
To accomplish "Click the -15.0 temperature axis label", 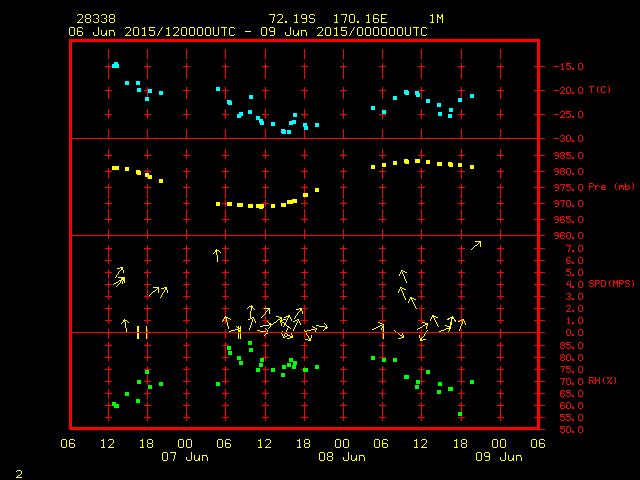I will 569,67.
